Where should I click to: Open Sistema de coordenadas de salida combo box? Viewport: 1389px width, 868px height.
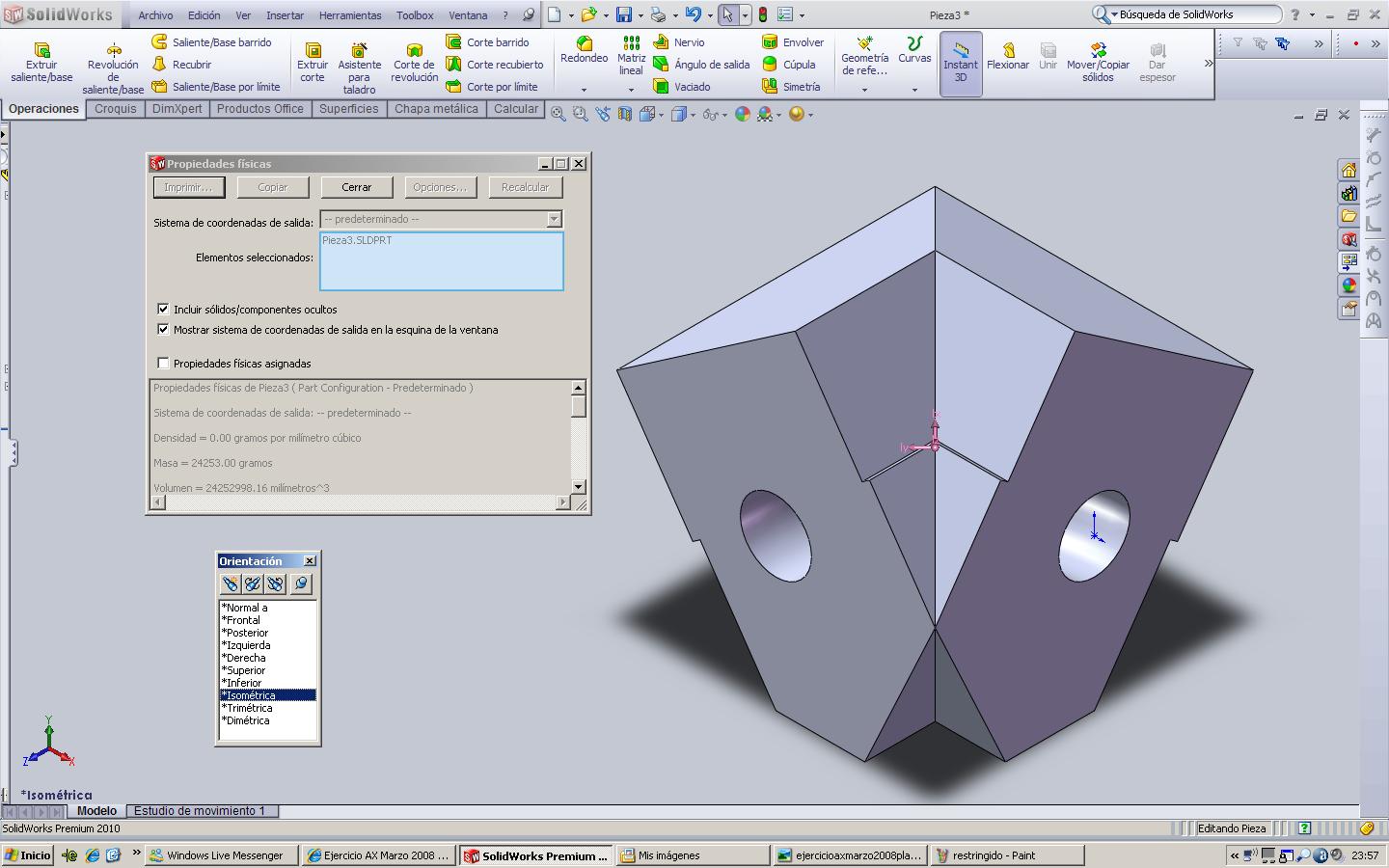click(441, 219)
